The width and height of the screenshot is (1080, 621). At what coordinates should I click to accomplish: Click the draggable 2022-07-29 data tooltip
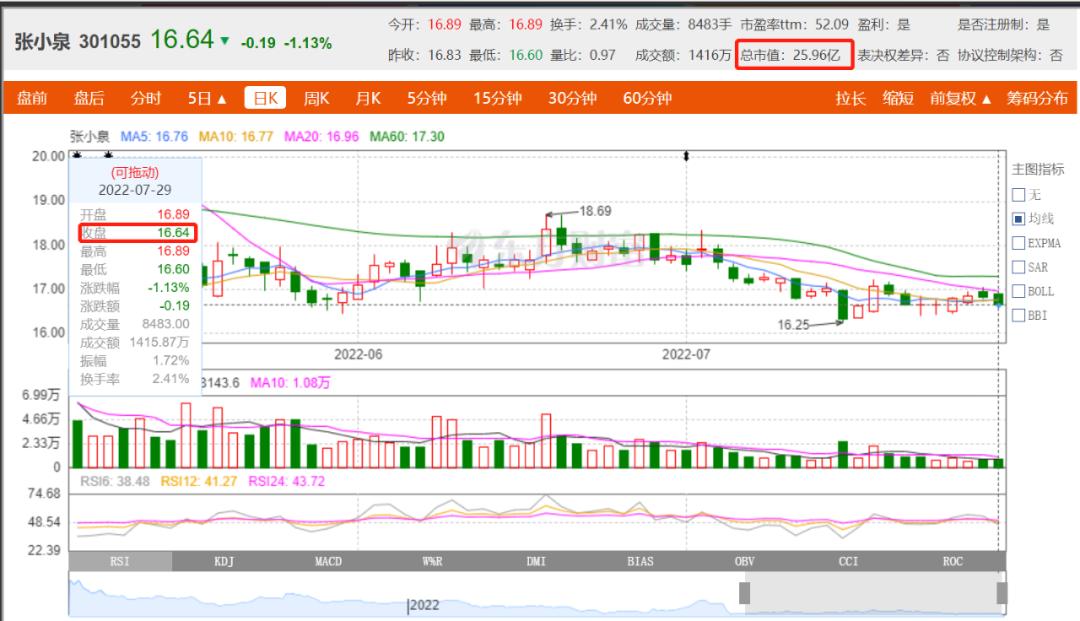134,180
